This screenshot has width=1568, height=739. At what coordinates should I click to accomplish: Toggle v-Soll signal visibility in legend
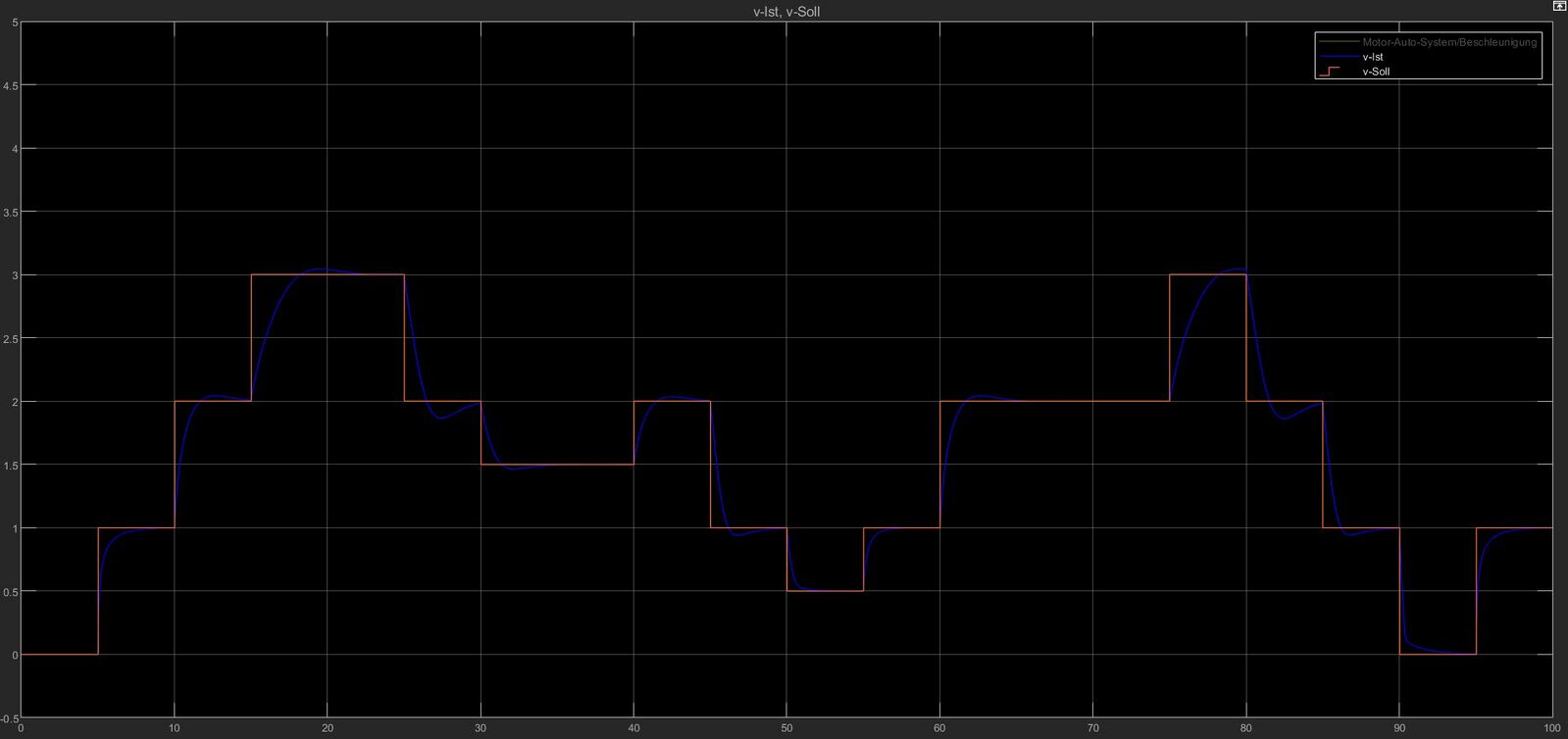point(1376,72)
